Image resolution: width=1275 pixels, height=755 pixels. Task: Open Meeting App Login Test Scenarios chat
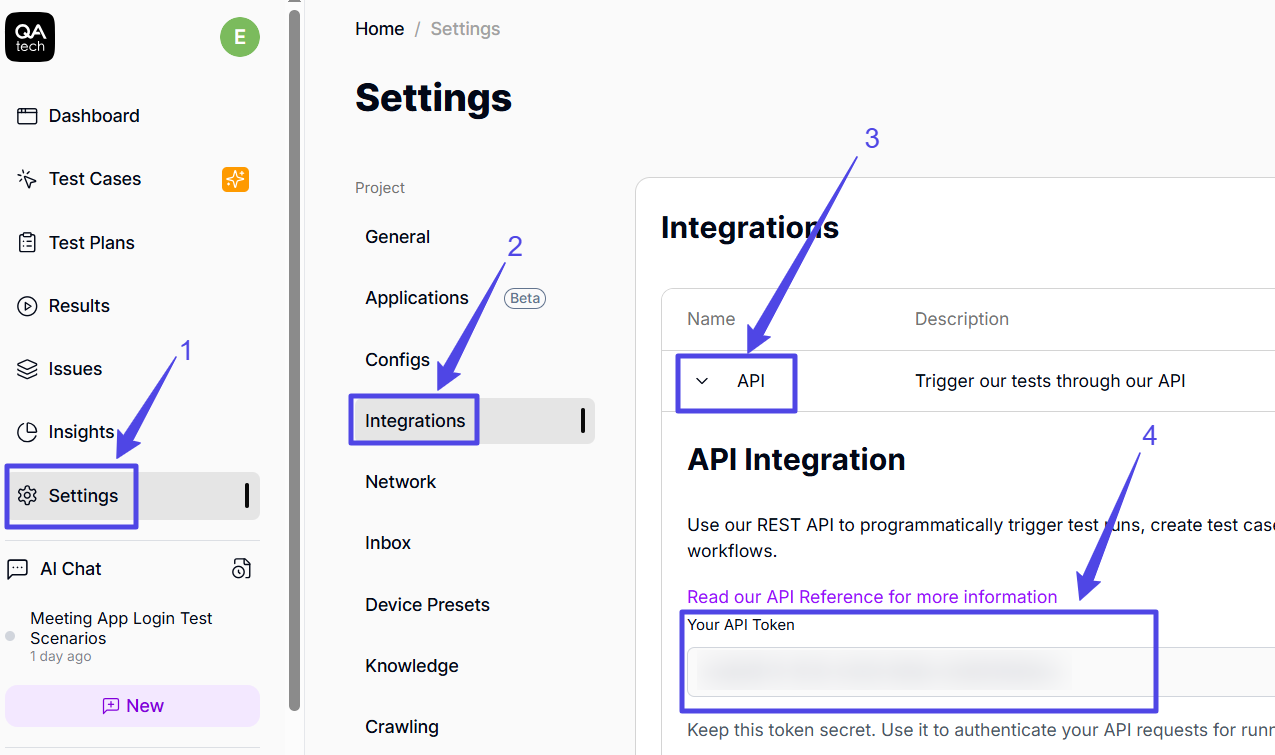(121, 628)
